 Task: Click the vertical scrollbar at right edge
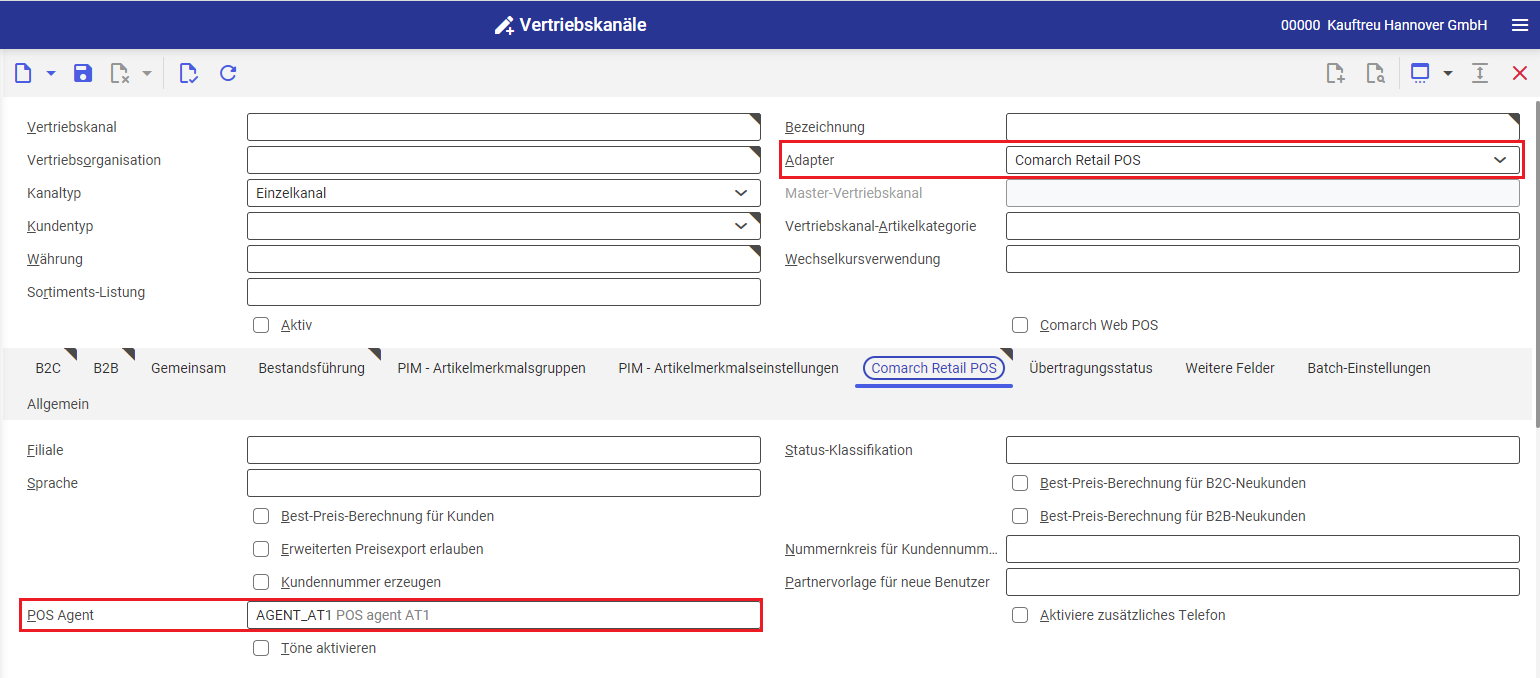point(1536,265)
